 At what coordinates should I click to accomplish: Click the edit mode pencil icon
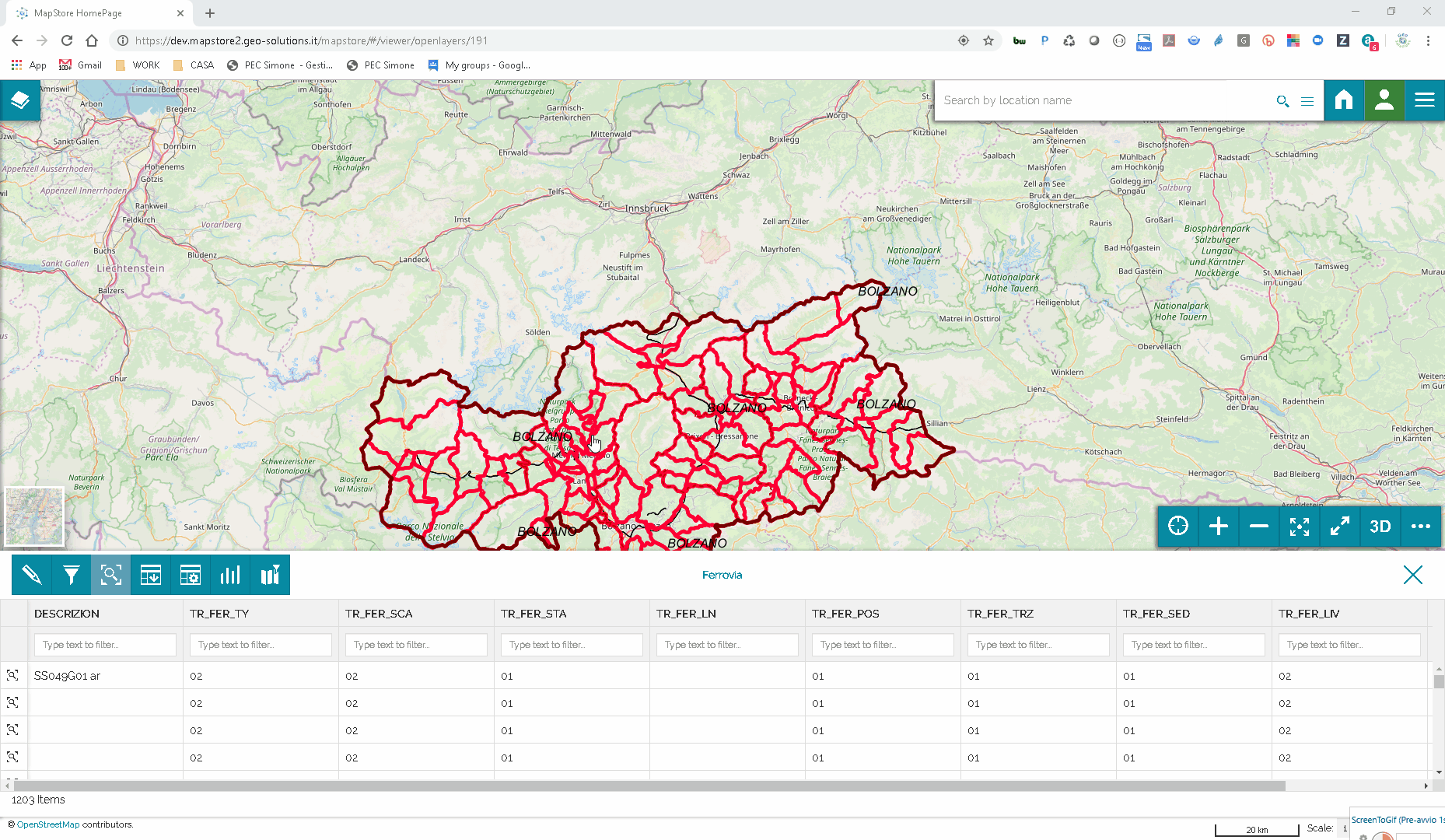[32, 575]
